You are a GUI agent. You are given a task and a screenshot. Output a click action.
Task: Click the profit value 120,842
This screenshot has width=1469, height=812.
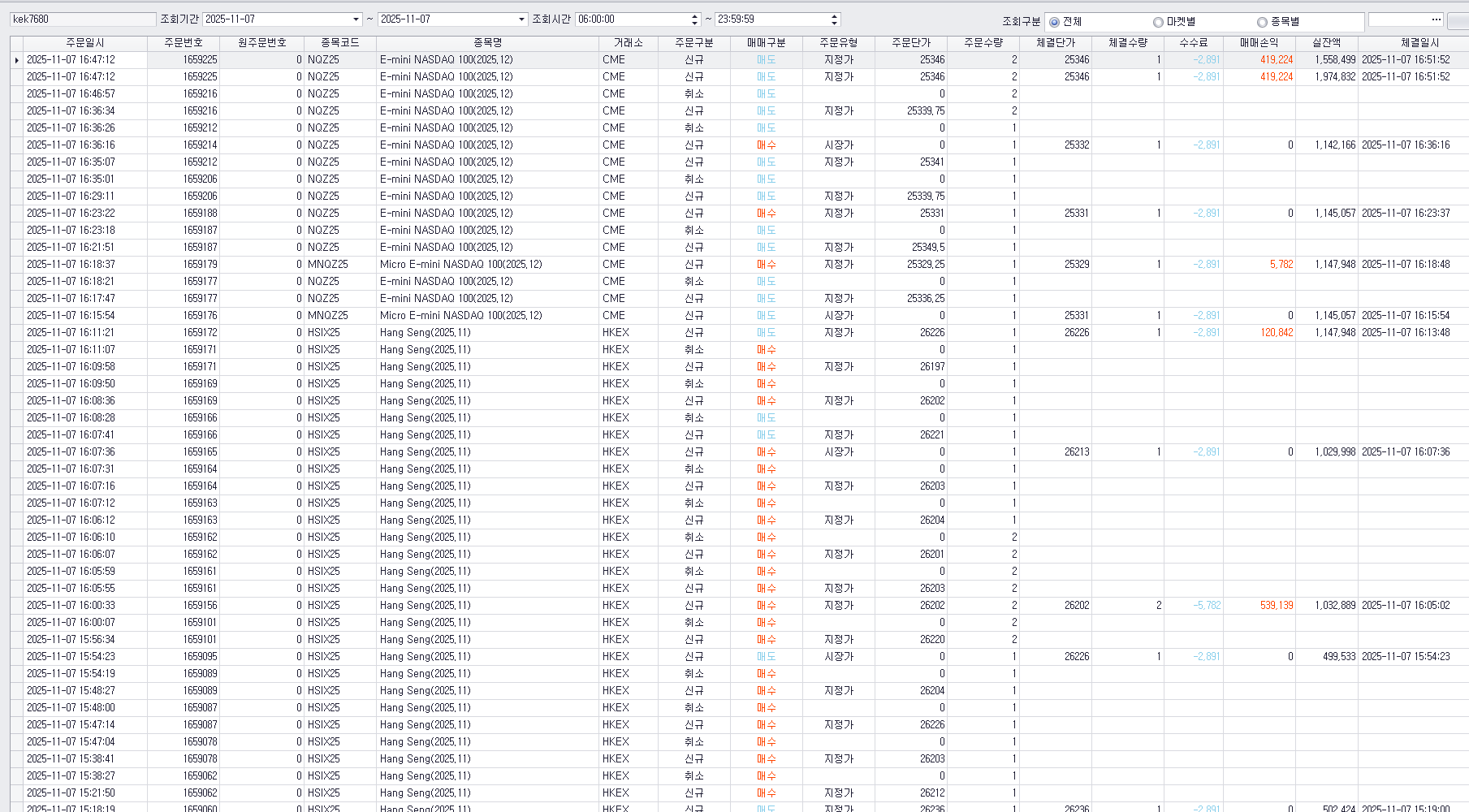click(x=1277, y=333)
